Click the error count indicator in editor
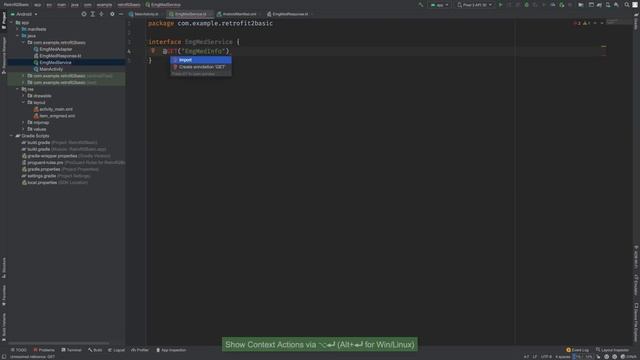 [577, 23]
